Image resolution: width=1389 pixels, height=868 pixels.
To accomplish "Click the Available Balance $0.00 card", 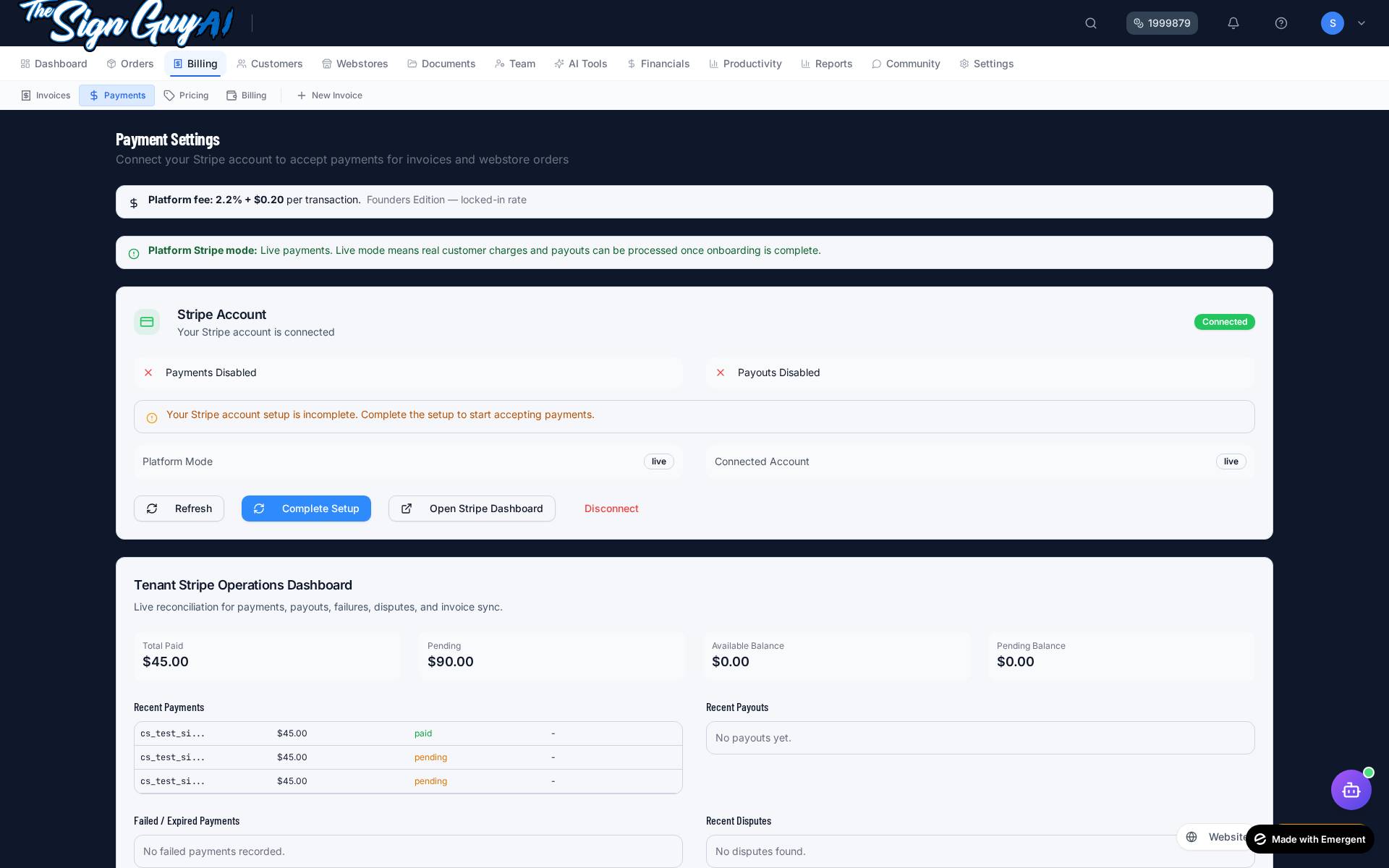I will tap(836, 655).
